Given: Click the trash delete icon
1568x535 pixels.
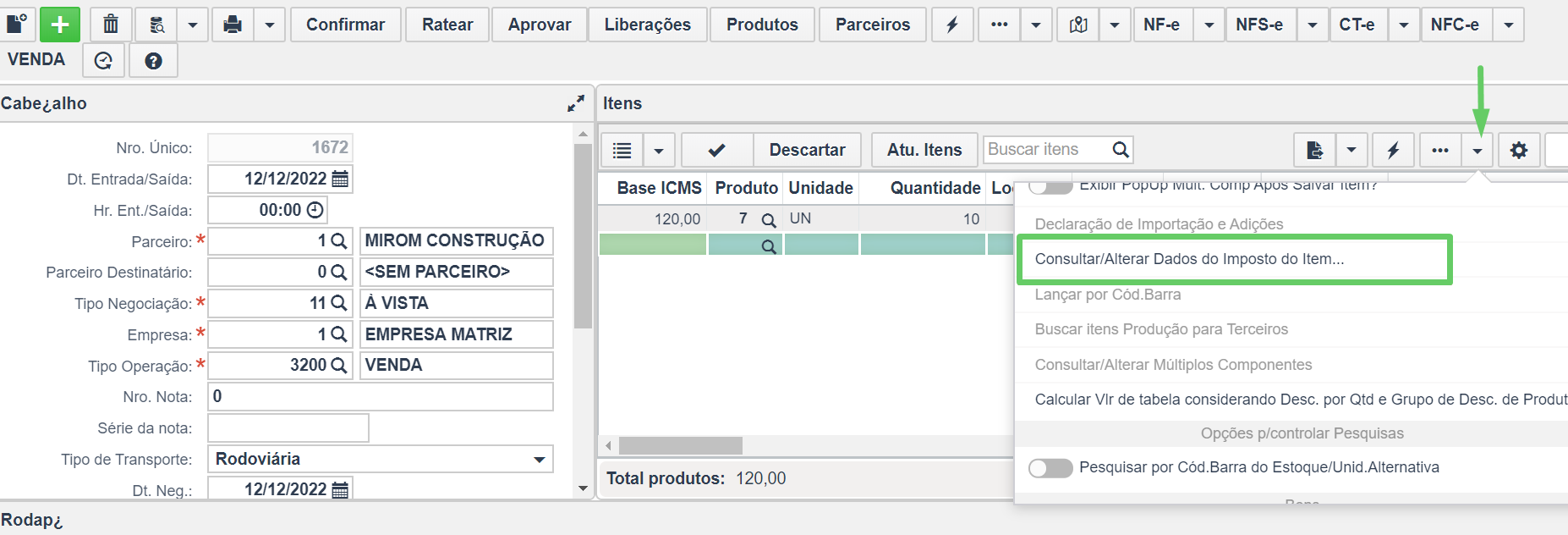Looking at the screenshot, I should (111, 25).
